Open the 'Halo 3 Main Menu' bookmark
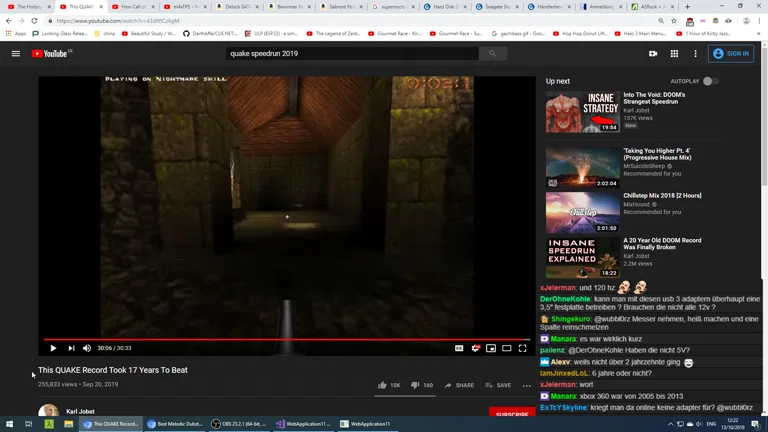This screenshot has width=768, height=432. (642, 34)
